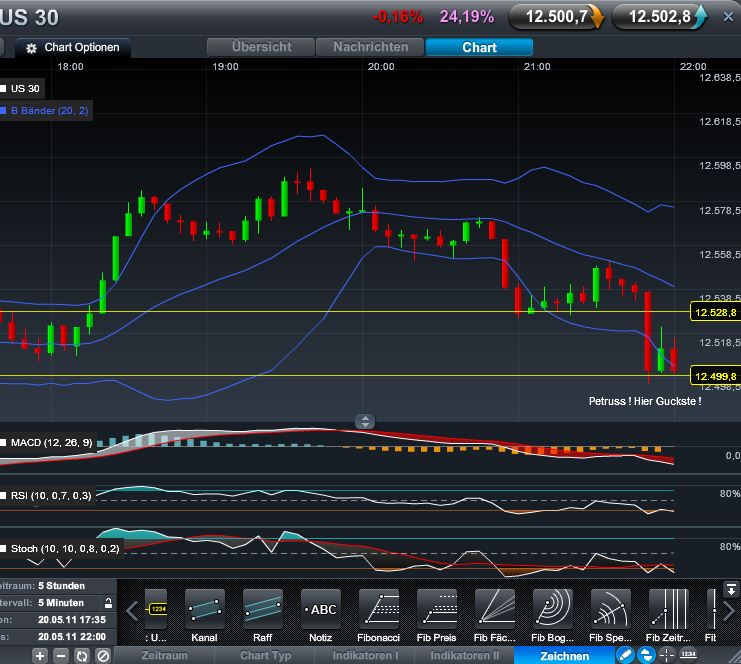This screenshot has height=664, width=741.
Task: Select the Fib Fächer fan tool
Action: pos(494,608)
